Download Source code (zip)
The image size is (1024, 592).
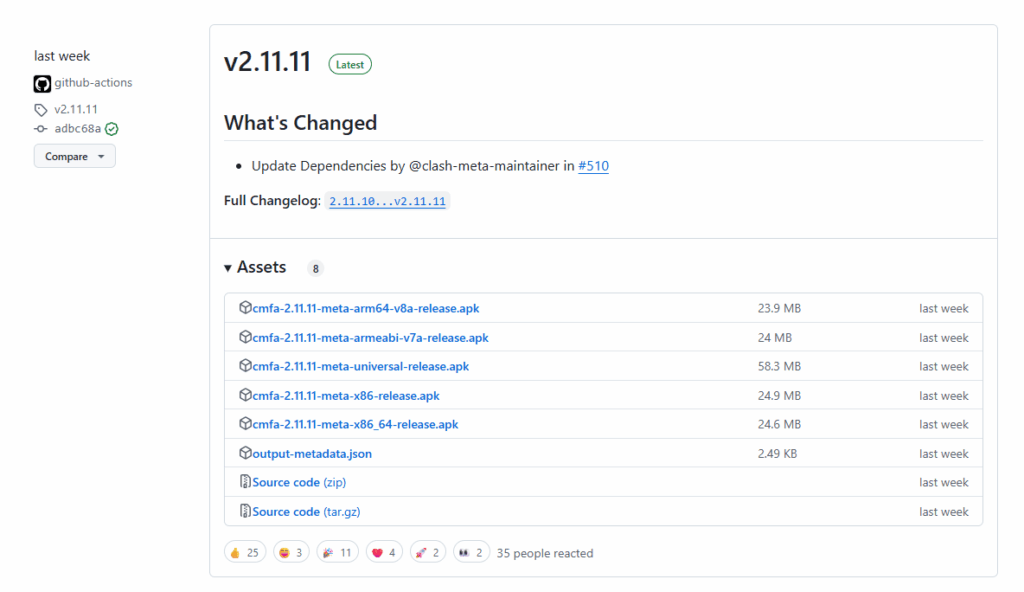(x=299, y=482)
